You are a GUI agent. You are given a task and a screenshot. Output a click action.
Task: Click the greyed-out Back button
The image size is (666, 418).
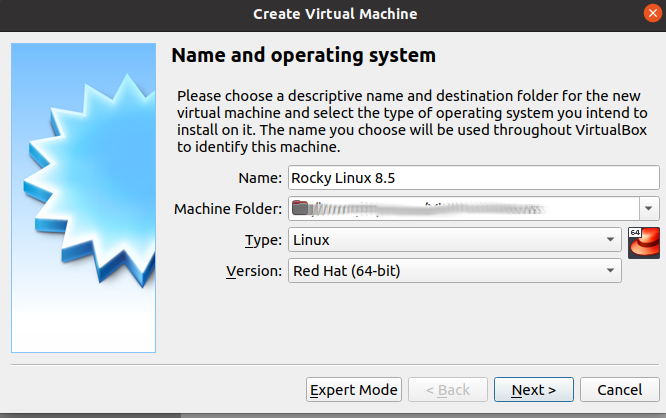click(447, 389)
